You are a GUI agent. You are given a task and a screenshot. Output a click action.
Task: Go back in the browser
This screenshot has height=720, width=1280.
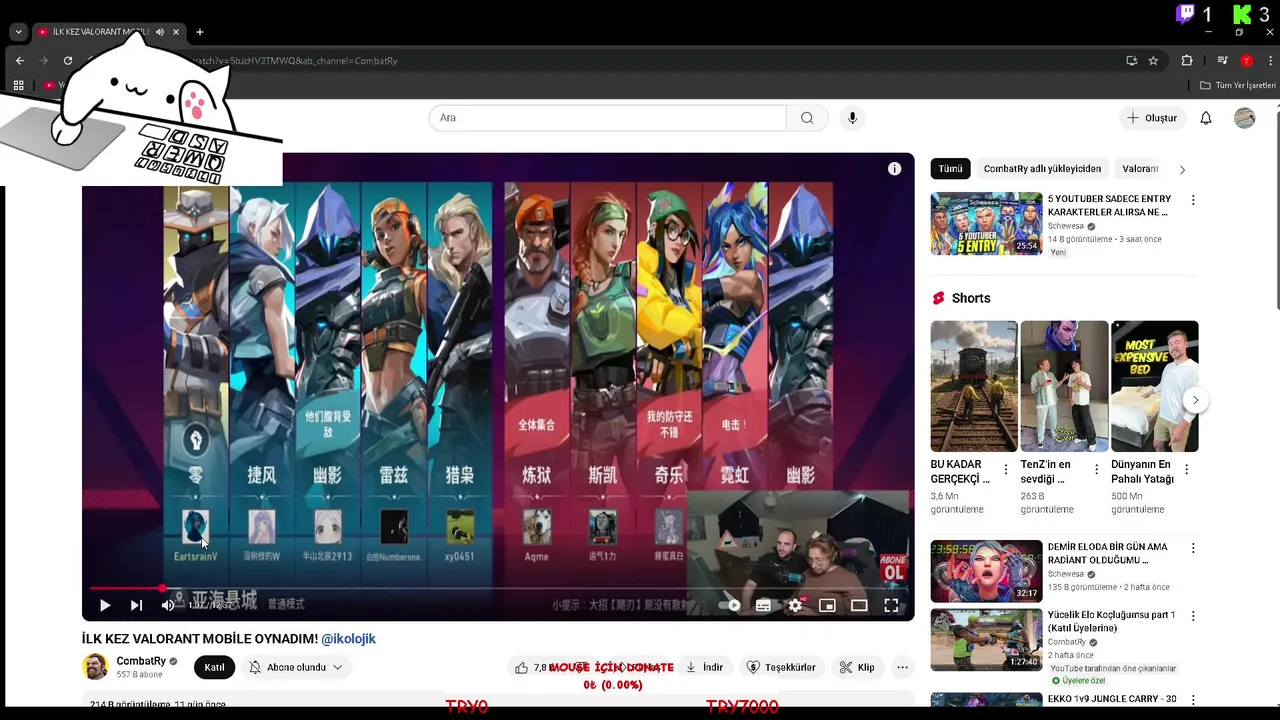click(20, 60)
